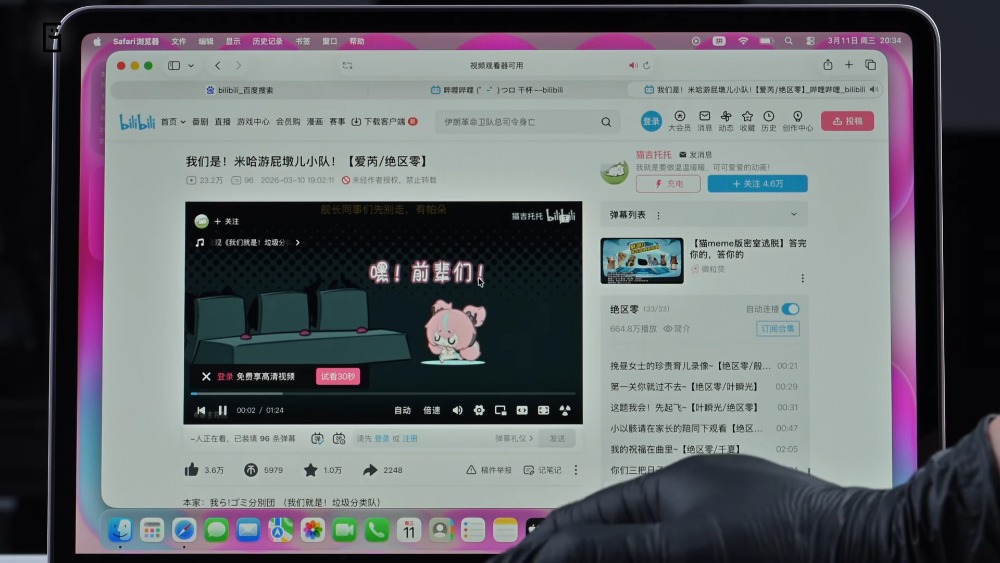Click the bilibili logo

click(136, 121)
